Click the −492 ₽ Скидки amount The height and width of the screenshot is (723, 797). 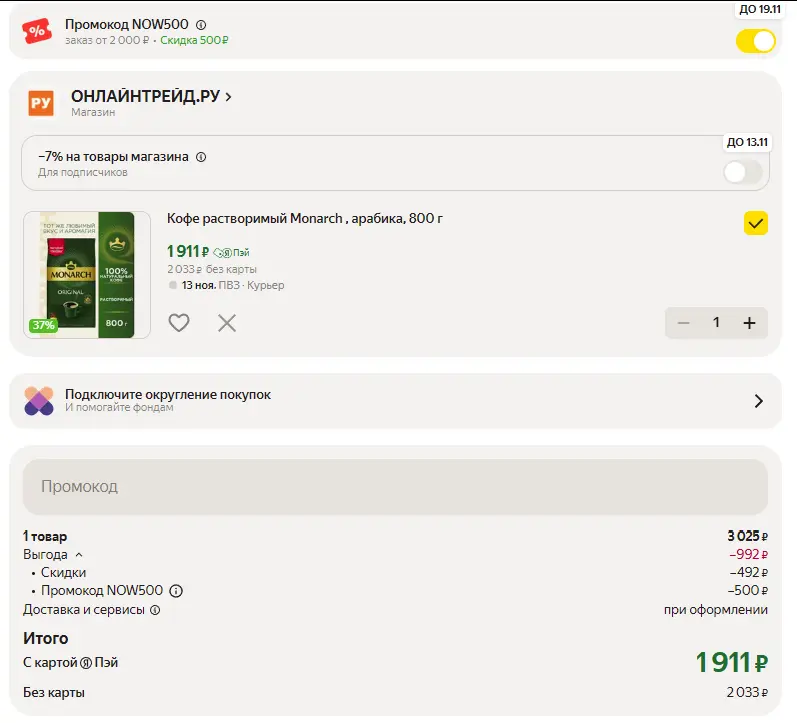tap(749, 573)
